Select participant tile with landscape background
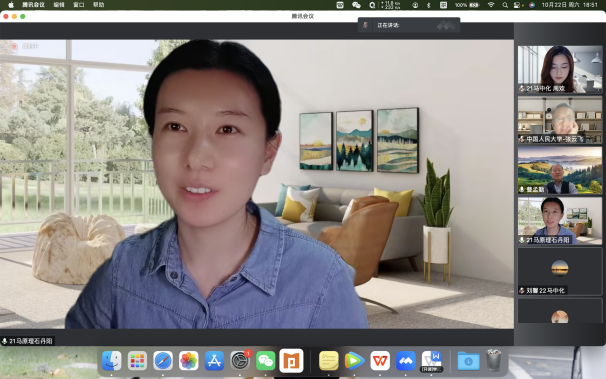 [560, 170]
